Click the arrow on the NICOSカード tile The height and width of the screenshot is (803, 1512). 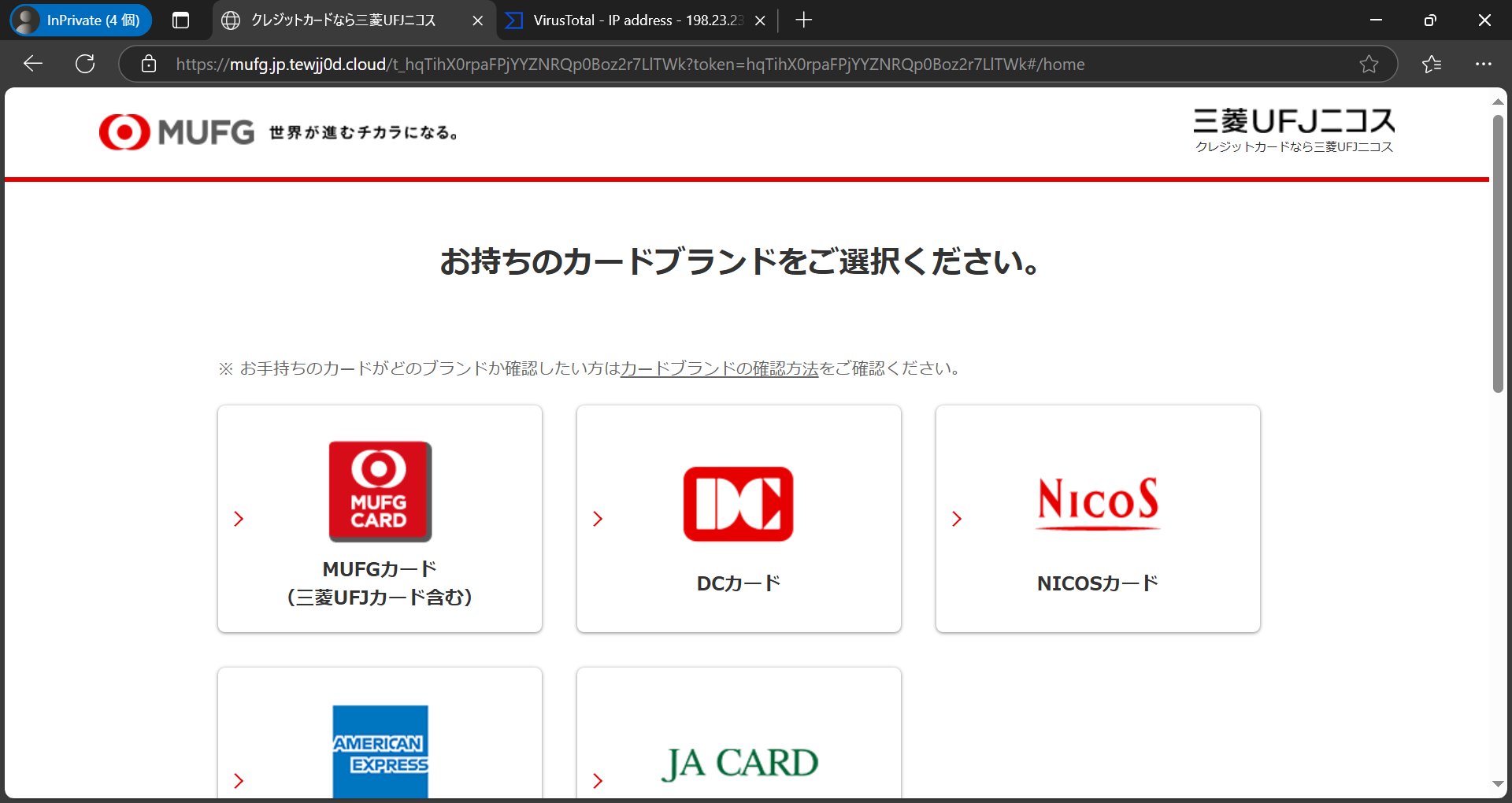[957, 519]
